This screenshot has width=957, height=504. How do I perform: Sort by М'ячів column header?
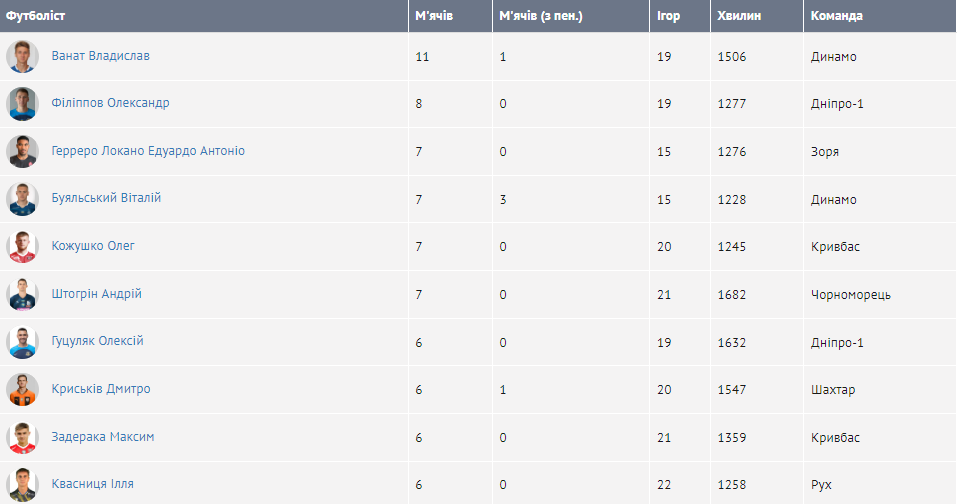click(434, 16)
